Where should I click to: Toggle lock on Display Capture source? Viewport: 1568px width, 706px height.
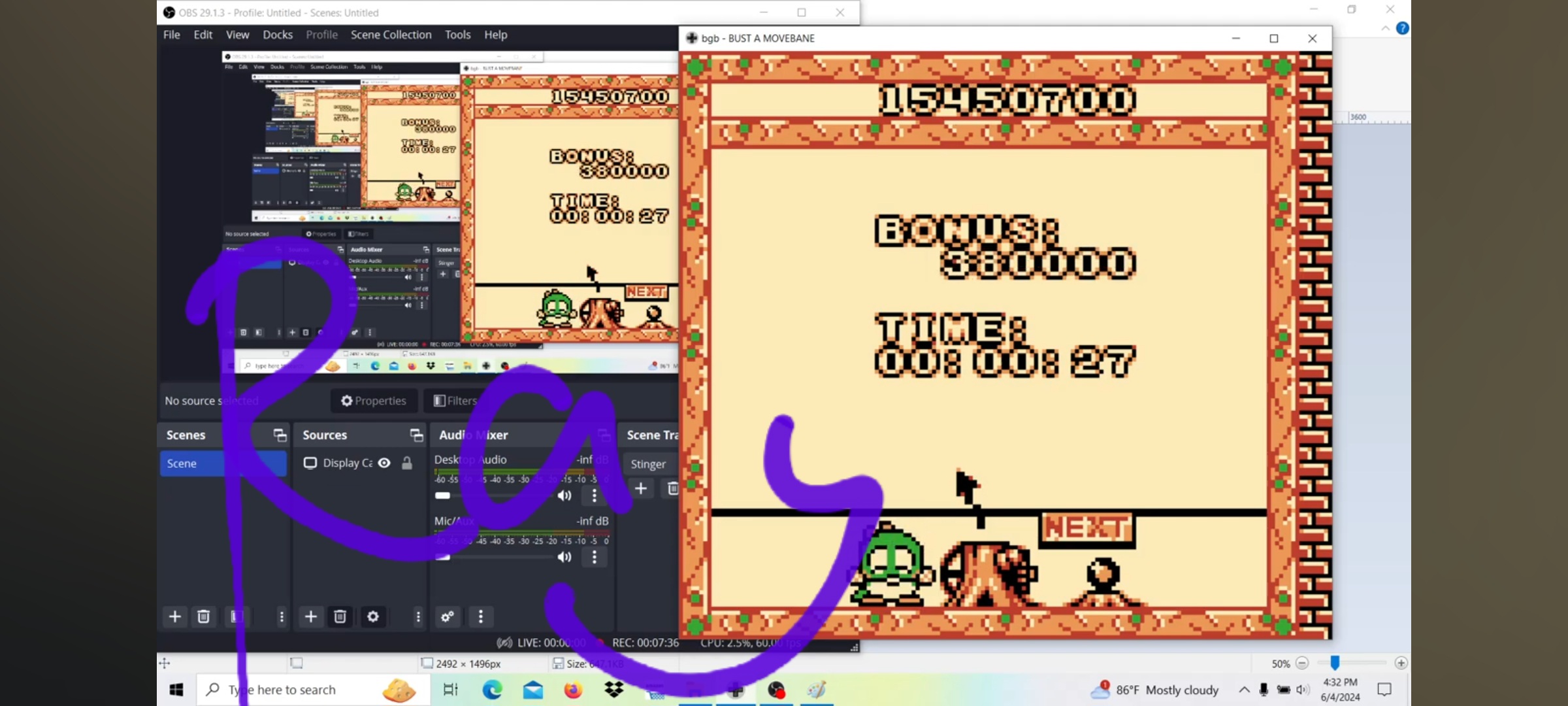407,463
